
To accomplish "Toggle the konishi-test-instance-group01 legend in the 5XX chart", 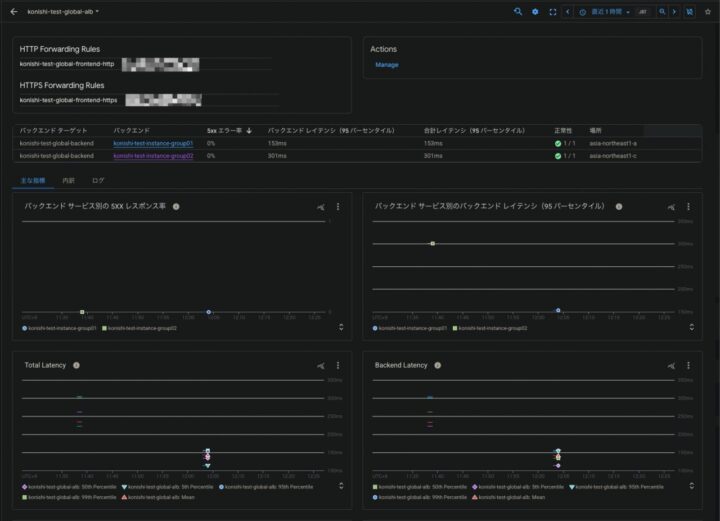I will click(62, 328).
